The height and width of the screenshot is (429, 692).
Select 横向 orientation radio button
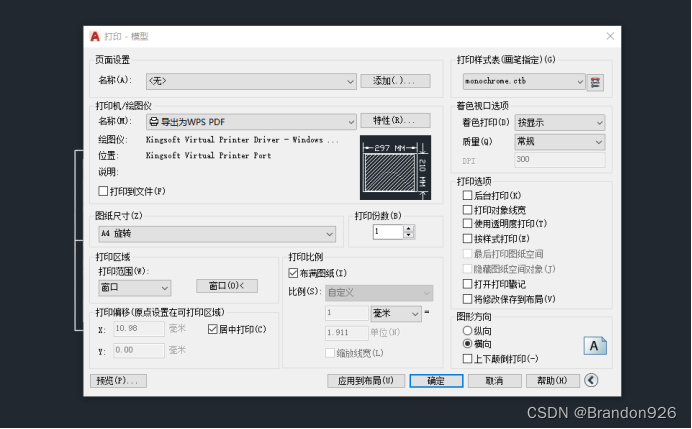click(467, 343)
